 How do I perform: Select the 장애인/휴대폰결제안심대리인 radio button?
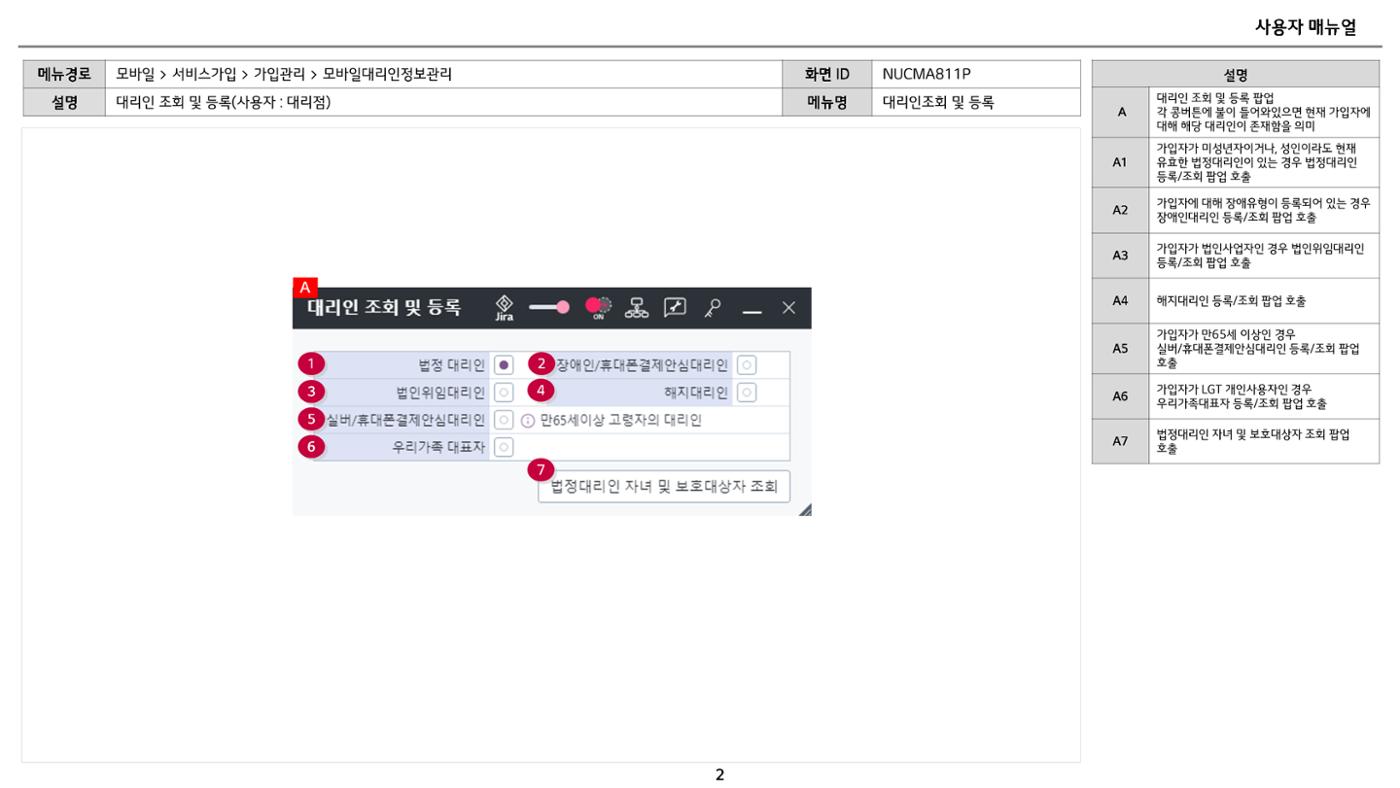[x=747, y=365]
